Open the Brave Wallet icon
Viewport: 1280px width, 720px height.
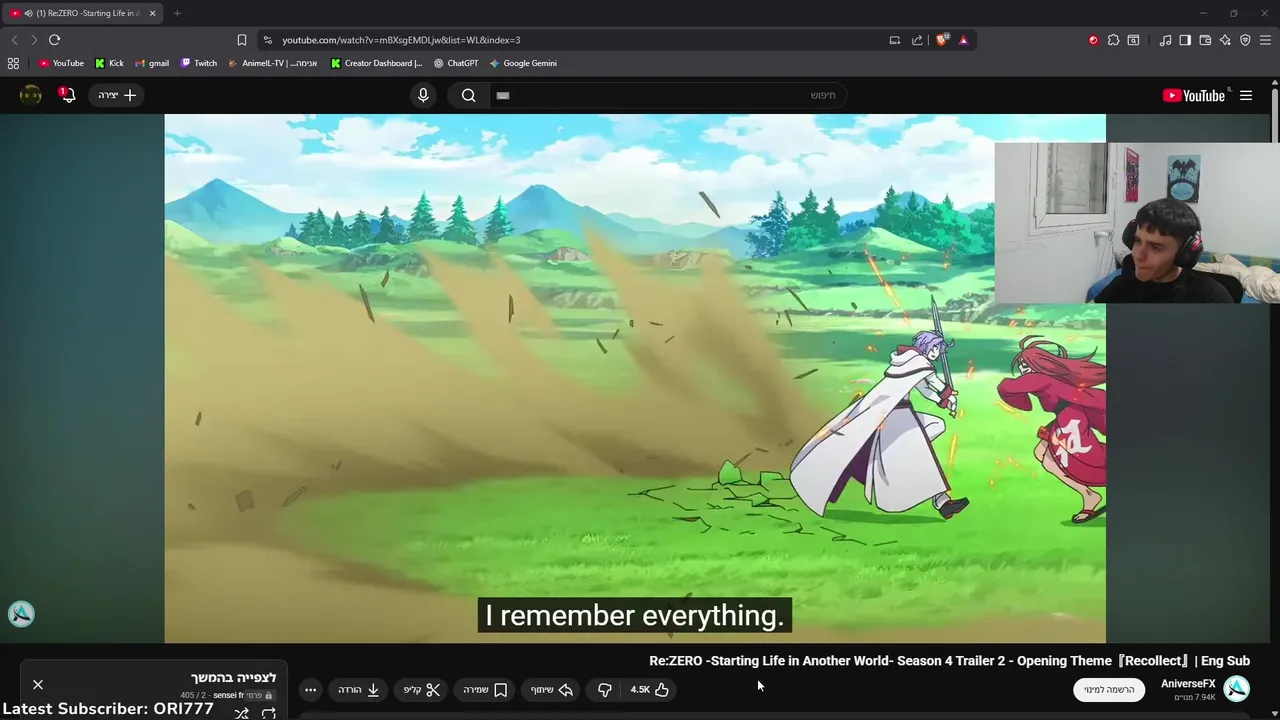click(1205, 40)
